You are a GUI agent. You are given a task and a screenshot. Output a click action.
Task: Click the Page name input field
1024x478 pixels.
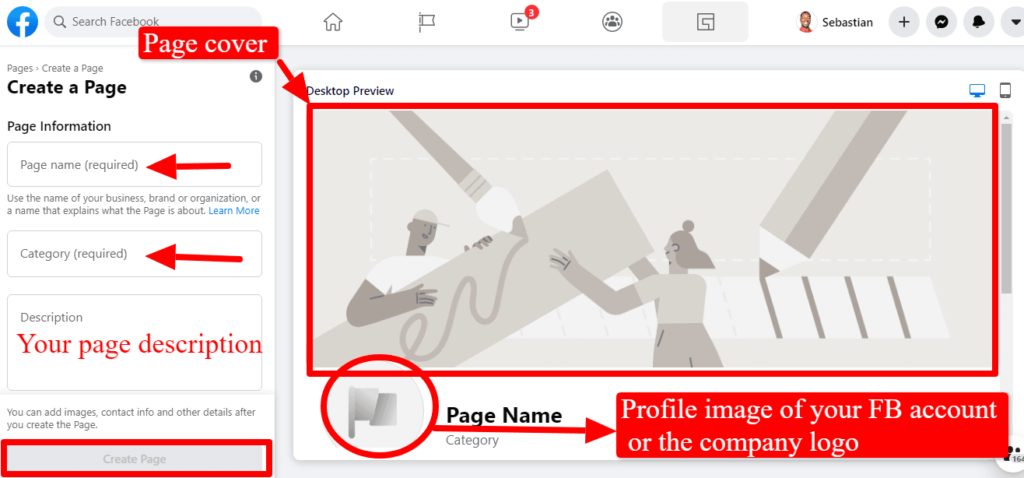click(x=135, y=165)
